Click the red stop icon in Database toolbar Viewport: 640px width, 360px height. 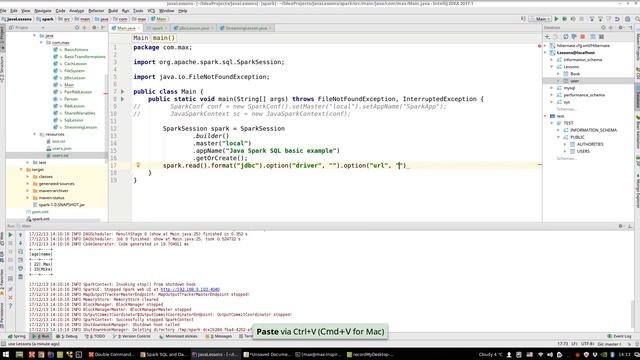[x=583, y=37]
